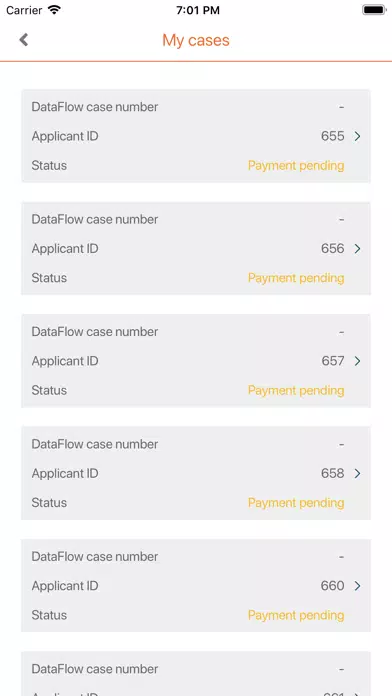Select Payment pending status for applicant 655
Image resolution: width=392 pixels, height=696 pixels.
pos(296,166)
